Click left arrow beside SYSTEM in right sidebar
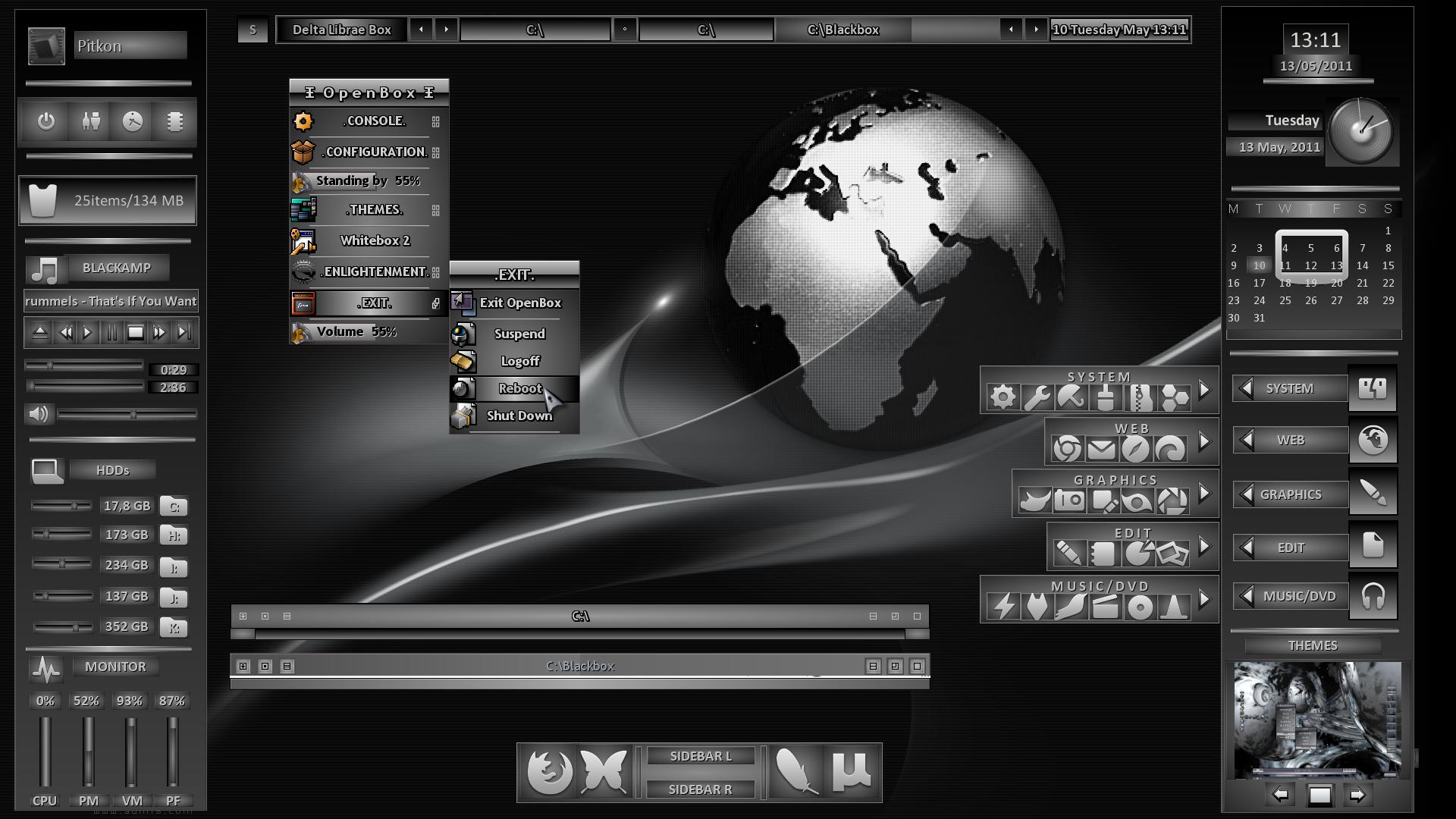Screen dimensions: 1456x819 click(1246, 388)
